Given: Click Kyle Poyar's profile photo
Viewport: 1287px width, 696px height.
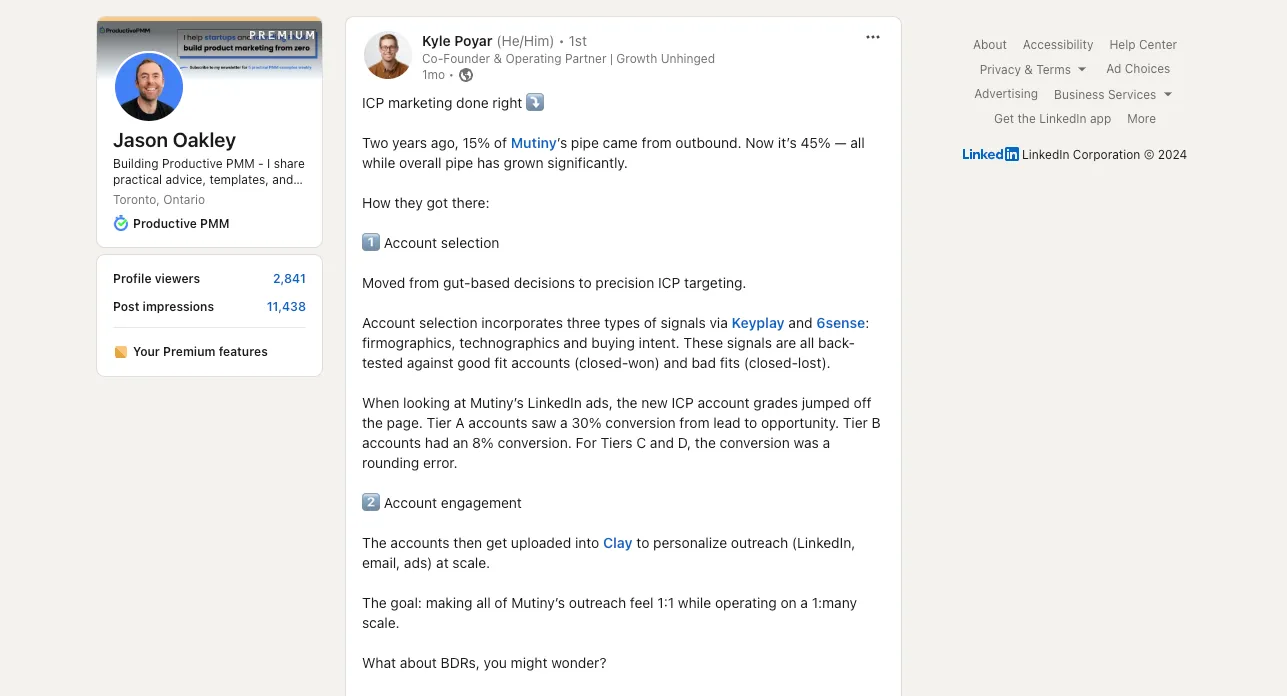Looking at the screenshot, I should click(388, 55).
